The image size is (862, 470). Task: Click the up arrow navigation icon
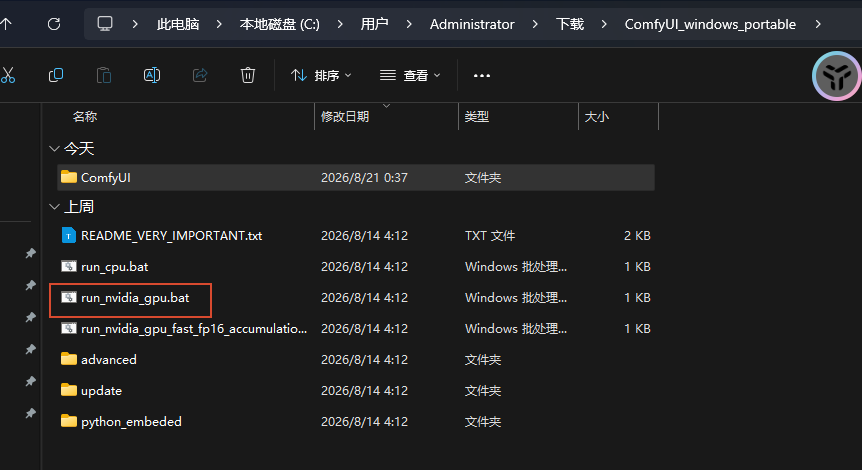(6, 24)
